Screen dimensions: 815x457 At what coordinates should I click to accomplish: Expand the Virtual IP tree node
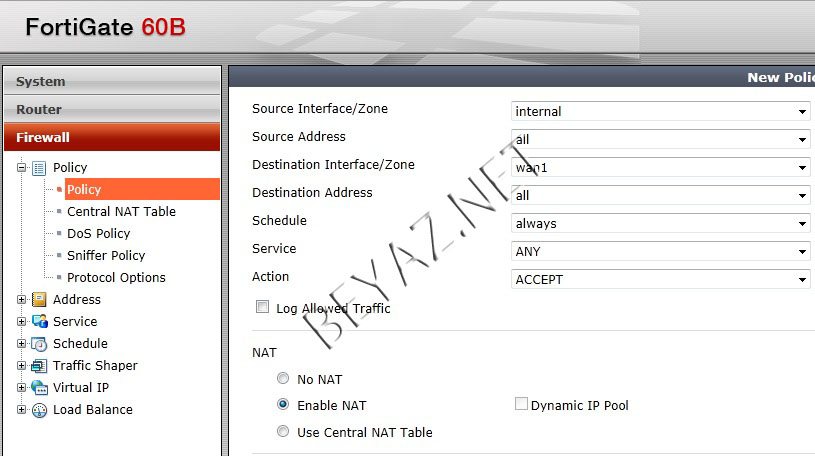pyautogui.click(x=21, y=387)
